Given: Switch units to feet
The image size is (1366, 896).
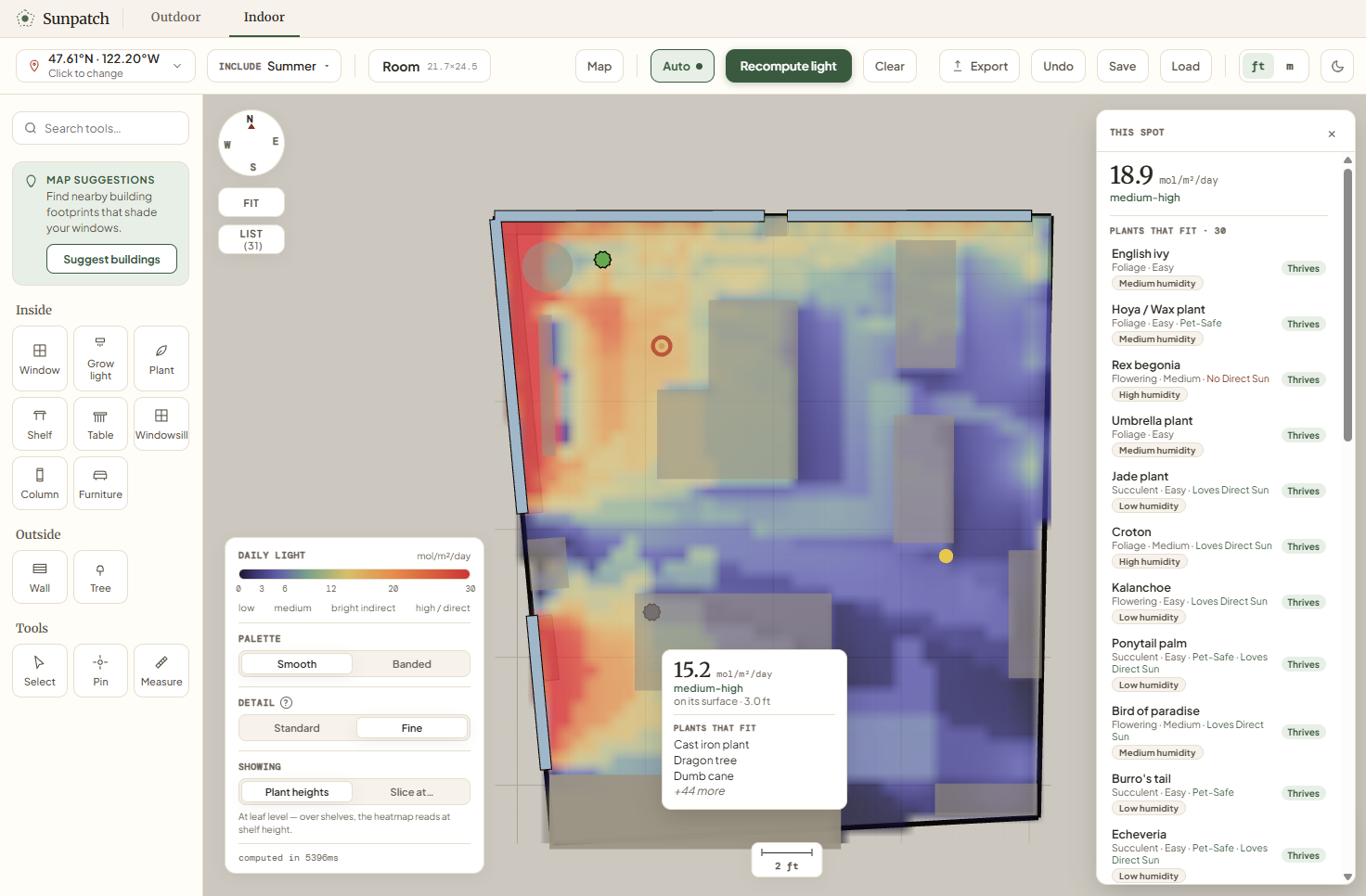Looking at the screenshot, I should [x=1258, y=66].
